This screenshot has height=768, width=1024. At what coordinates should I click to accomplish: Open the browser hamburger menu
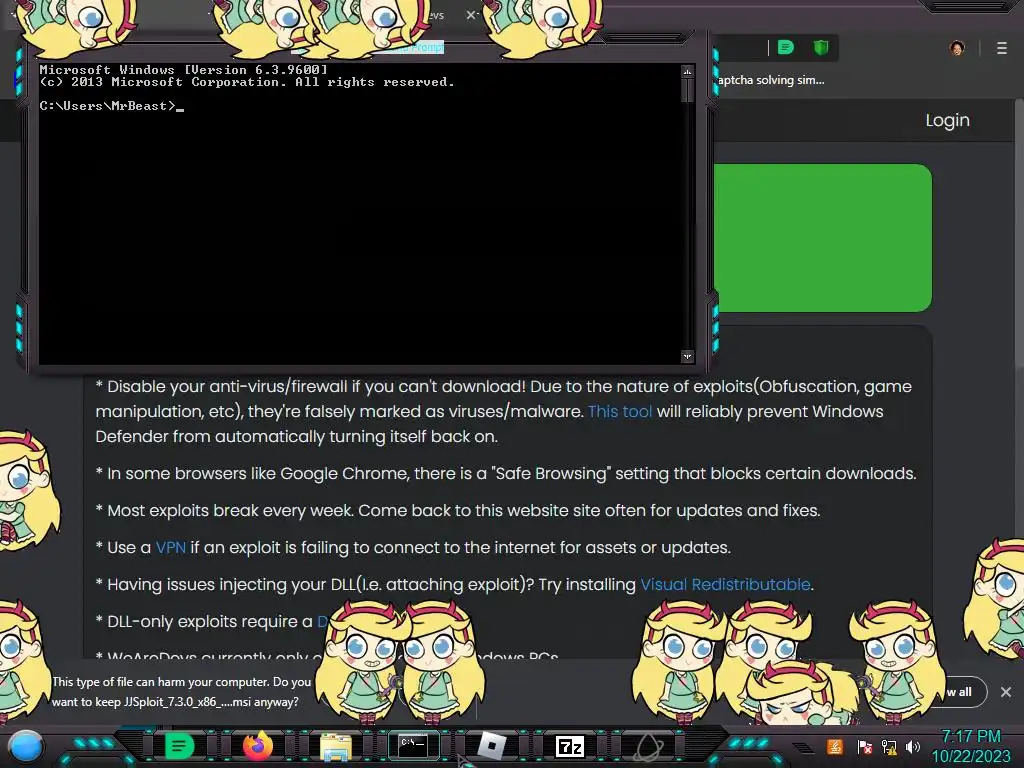pos(1002,48)
